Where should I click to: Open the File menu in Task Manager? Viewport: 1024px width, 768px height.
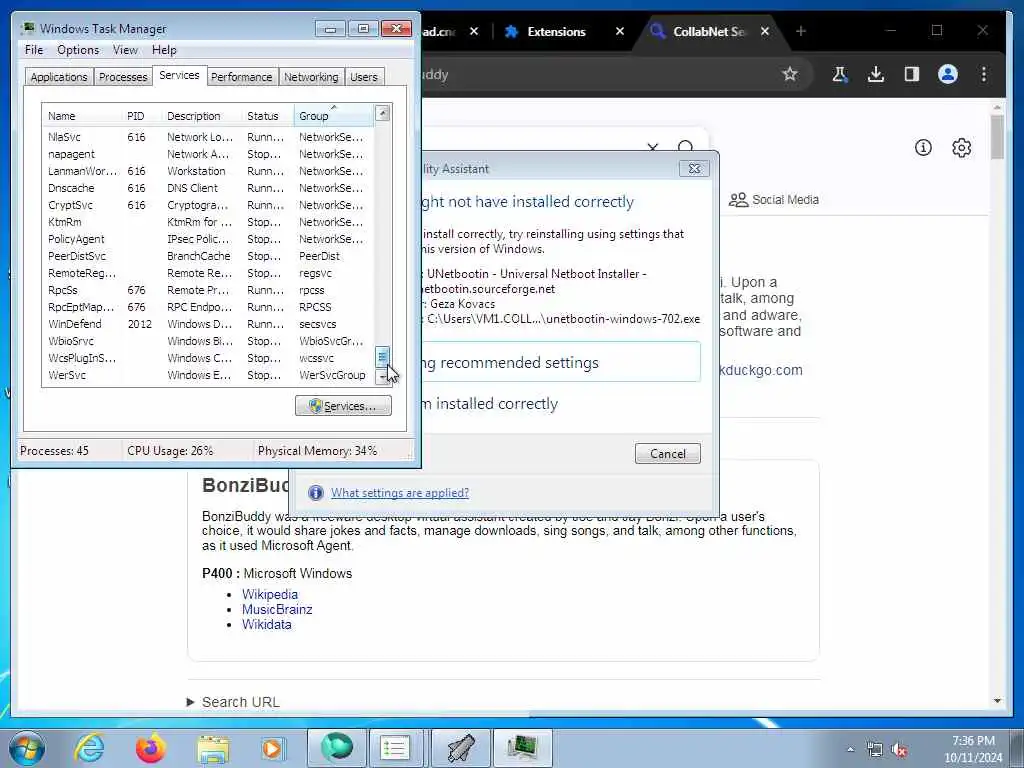point(34,50)
